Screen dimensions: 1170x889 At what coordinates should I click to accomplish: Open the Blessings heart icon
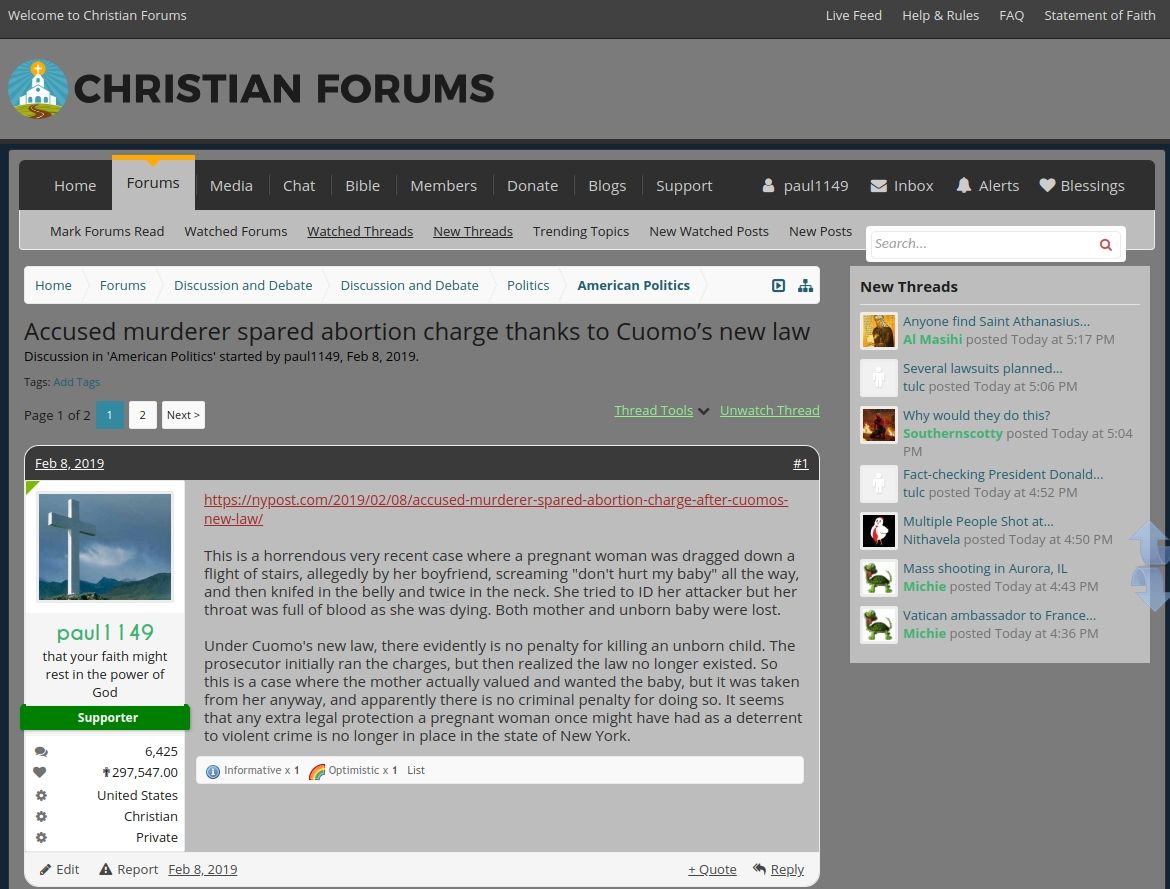[1046, 185]
